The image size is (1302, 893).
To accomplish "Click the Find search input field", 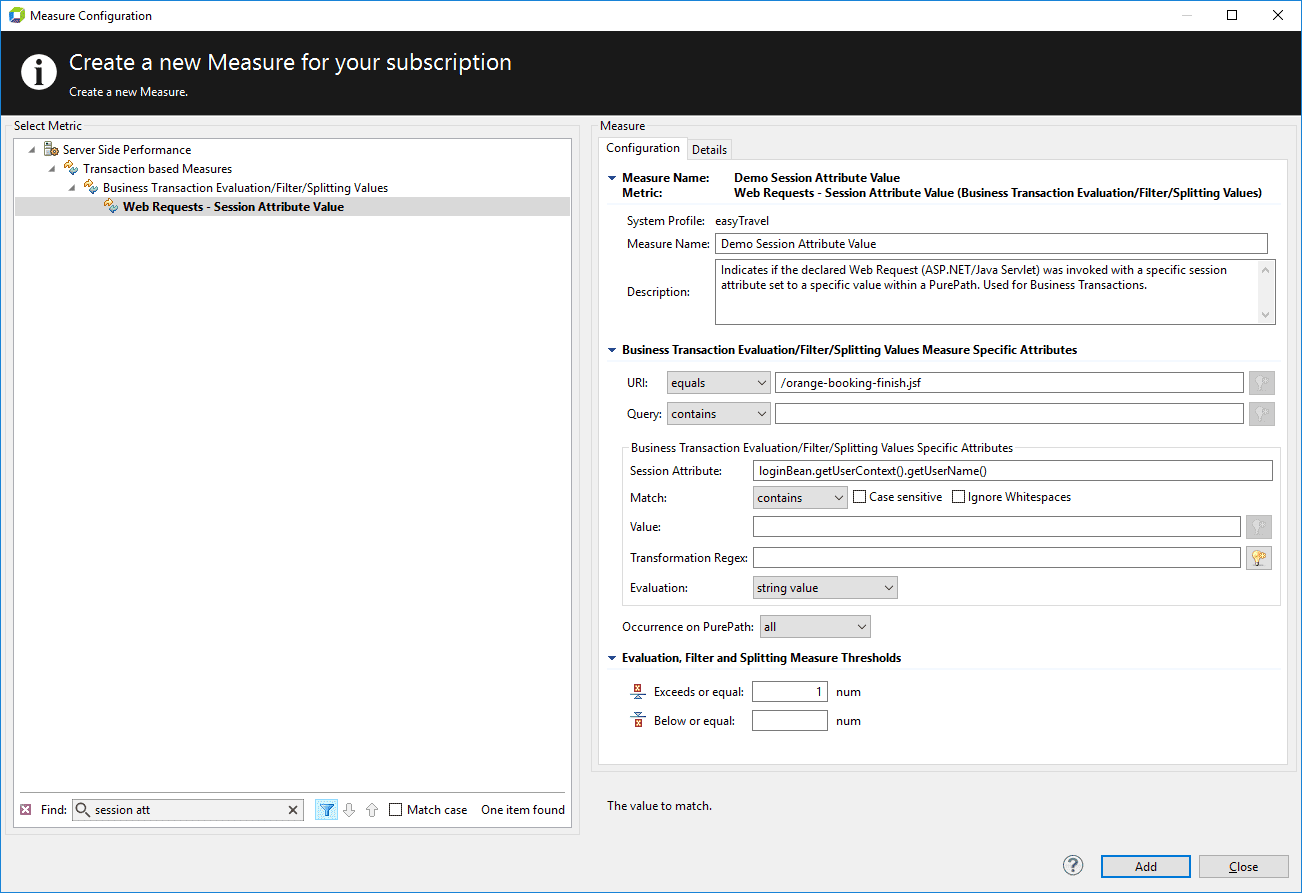I will (189, 810).
